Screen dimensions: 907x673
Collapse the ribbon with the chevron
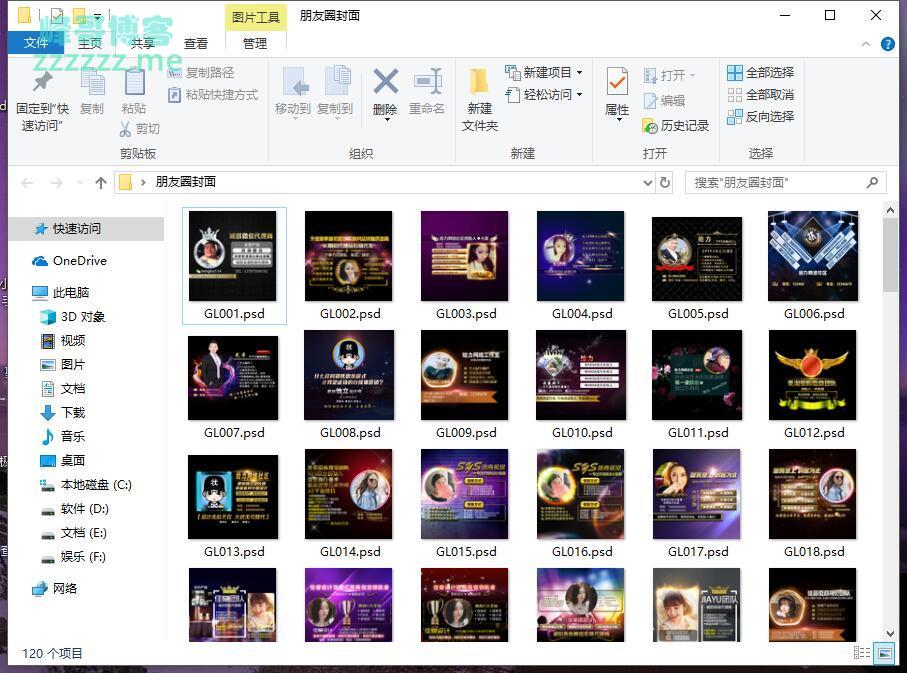(867, 44)
